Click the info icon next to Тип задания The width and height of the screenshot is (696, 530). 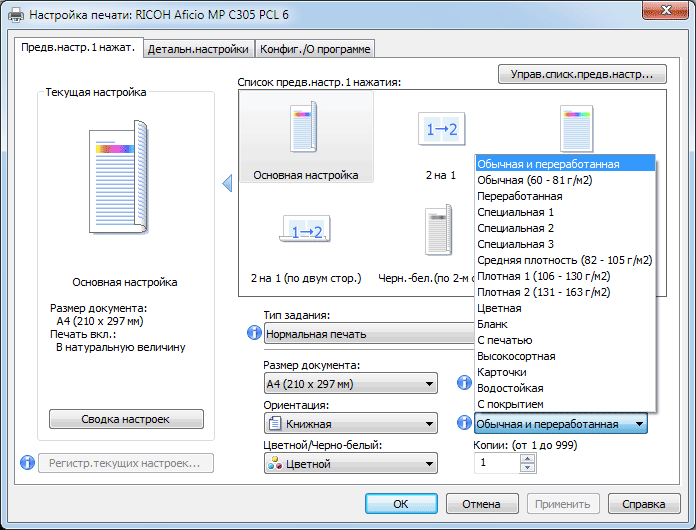(x=254, y=332)
